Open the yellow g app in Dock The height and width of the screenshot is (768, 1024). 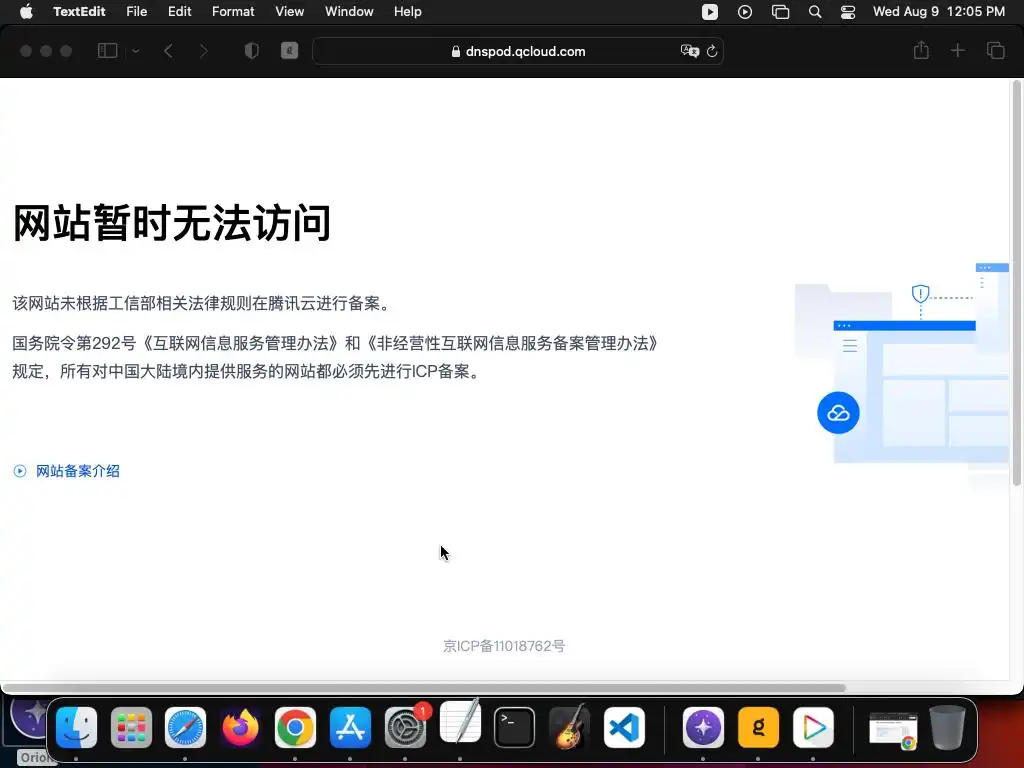click(758, 728)
